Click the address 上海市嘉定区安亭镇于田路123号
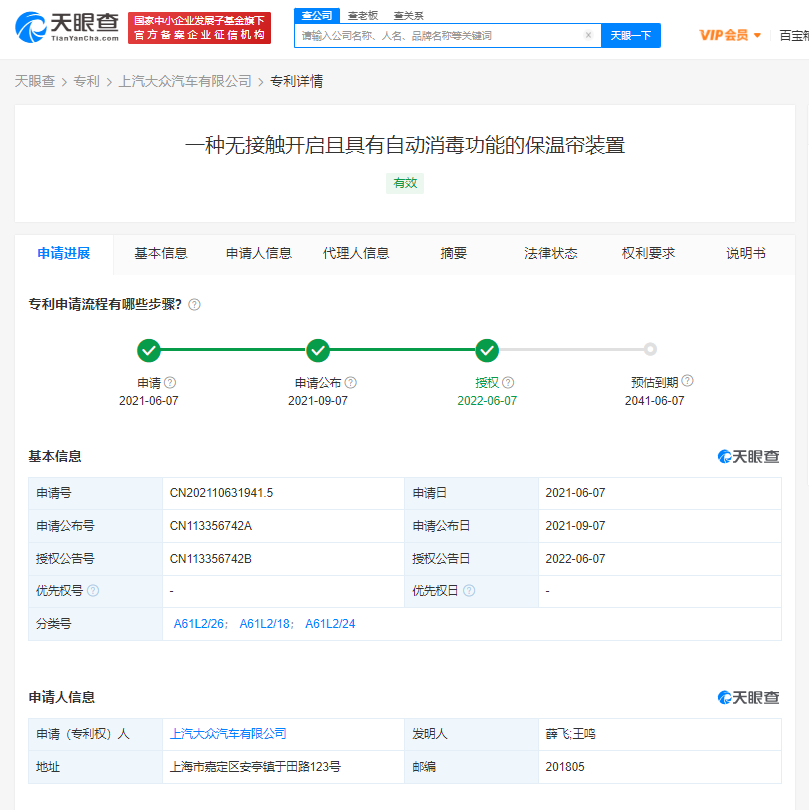This screenshot has width=809, height=810. (x=255, y=767)
